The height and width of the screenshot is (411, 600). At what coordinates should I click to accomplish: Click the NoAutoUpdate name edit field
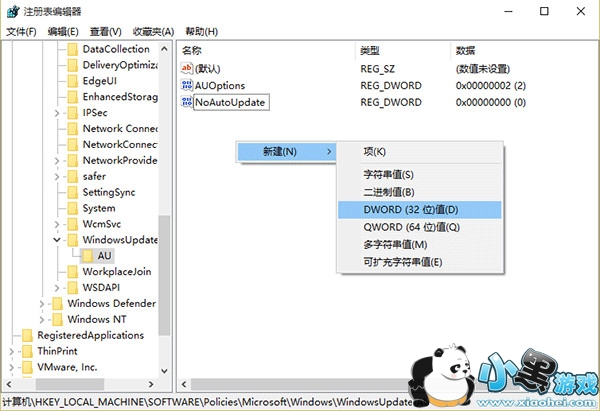232,102
